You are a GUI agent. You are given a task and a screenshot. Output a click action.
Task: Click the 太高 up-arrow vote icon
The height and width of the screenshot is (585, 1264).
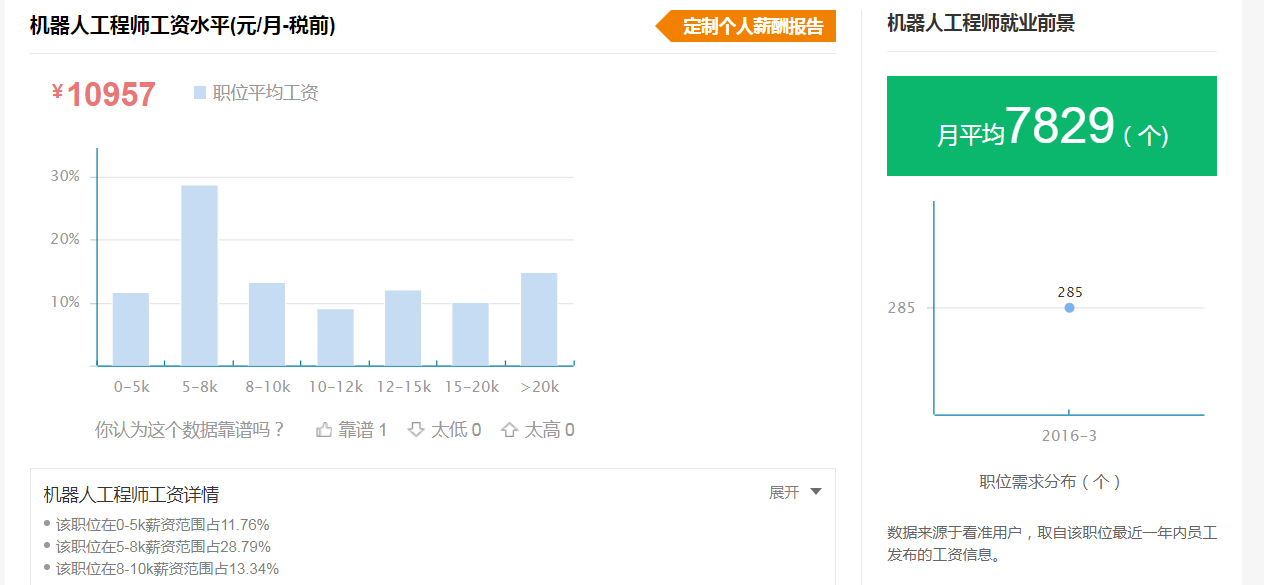click(x=511, y=428)
